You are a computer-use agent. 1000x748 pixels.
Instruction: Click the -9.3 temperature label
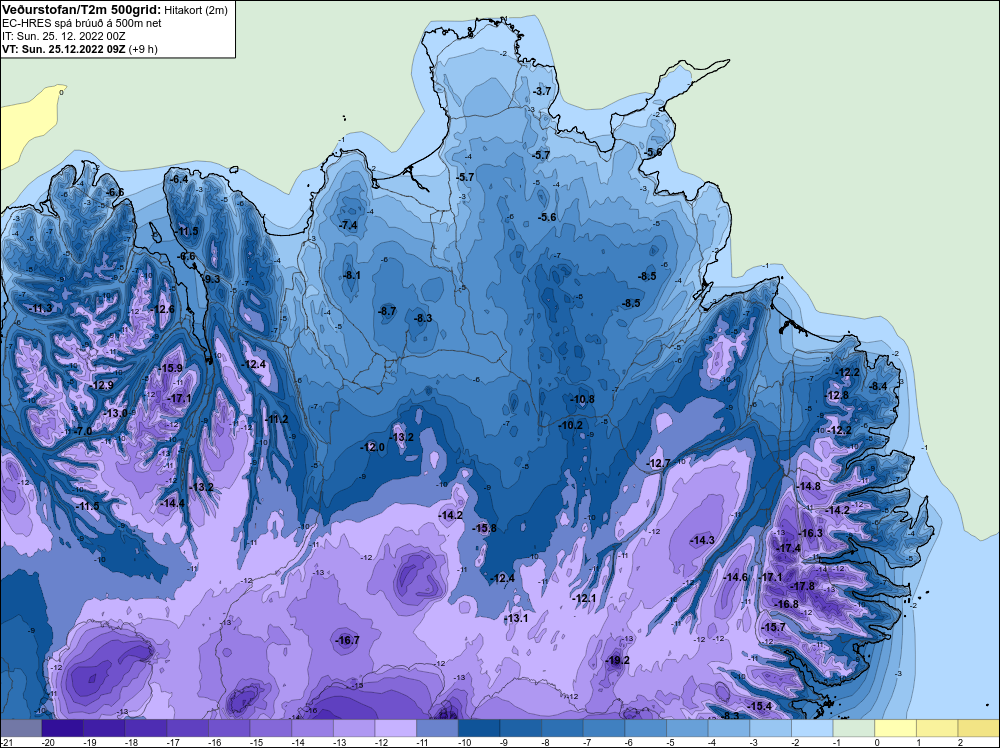(211, 279)
